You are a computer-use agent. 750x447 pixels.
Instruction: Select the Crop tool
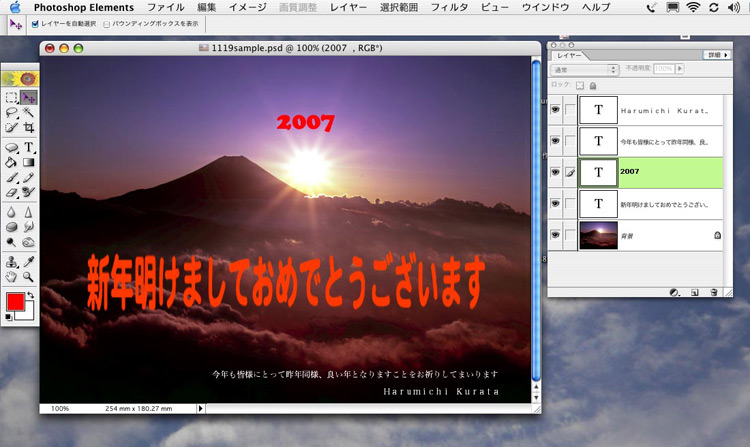tap(29, 128)
